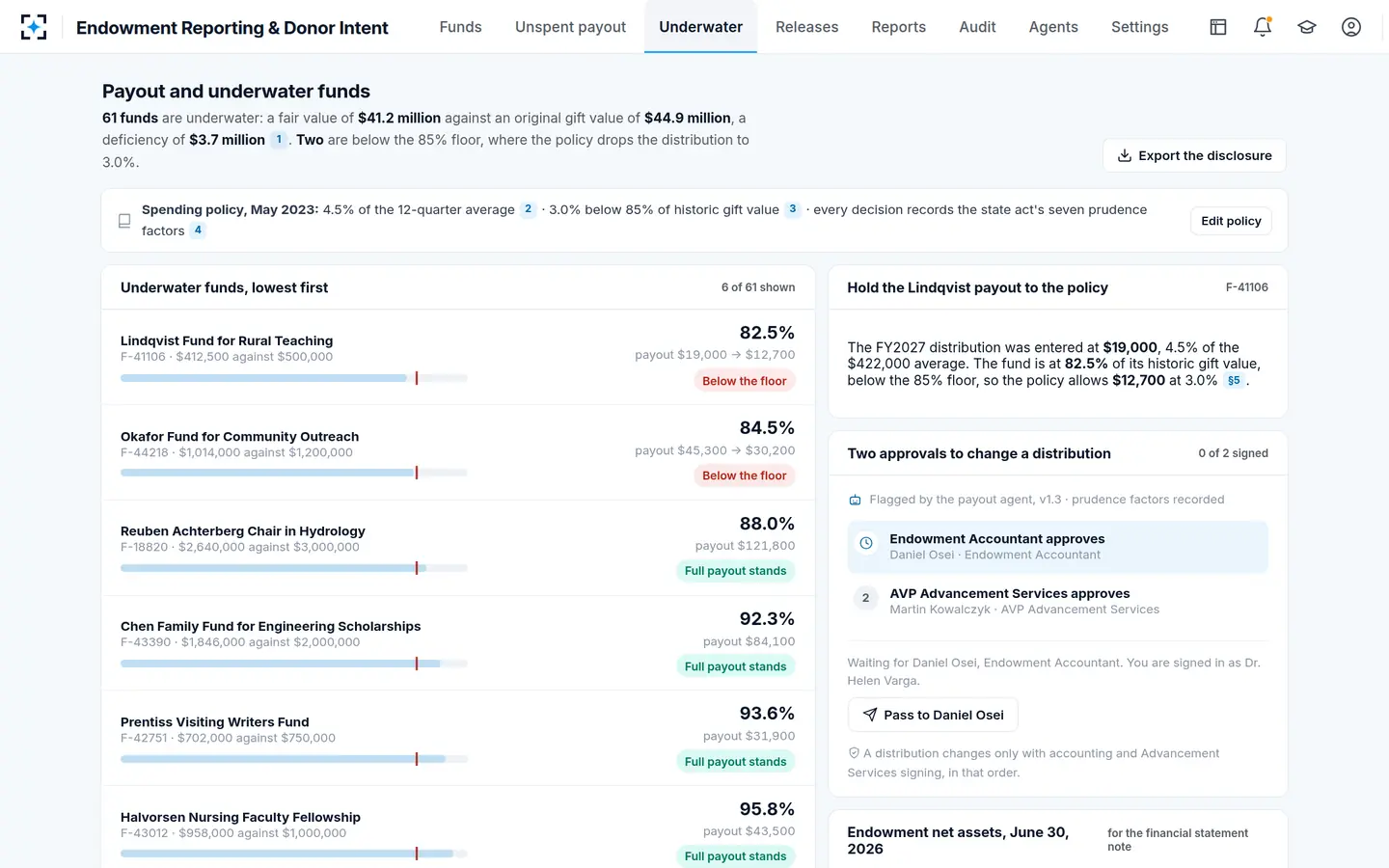The image size is (1389, 868).
Task: Pass the approval to Daniel Osei
Action: coord(933,715)
